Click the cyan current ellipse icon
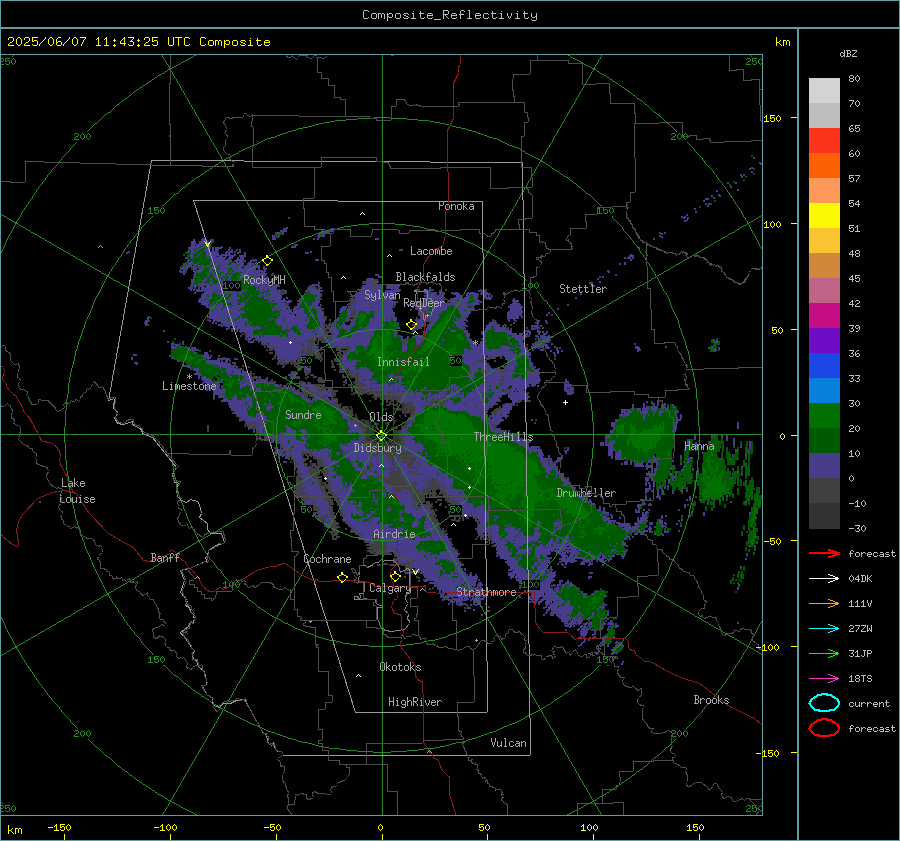900x841 pixels. 824,703
